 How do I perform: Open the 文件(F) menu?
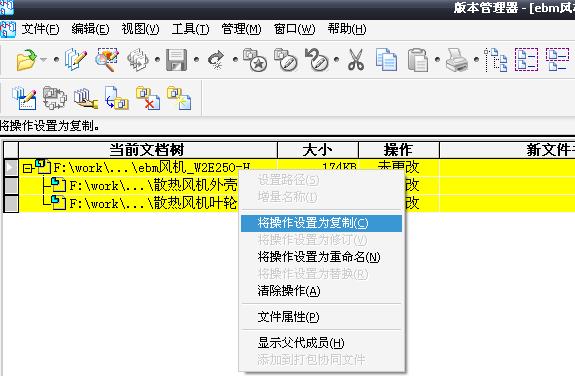(40, 29)
